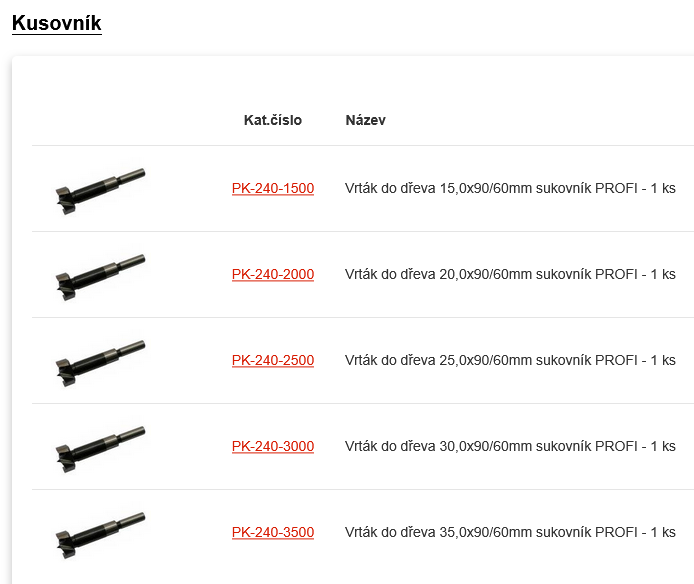Pick the 30,0x90/60mm sukovník product name
The image size is (694, 584).
coord(510,446)
